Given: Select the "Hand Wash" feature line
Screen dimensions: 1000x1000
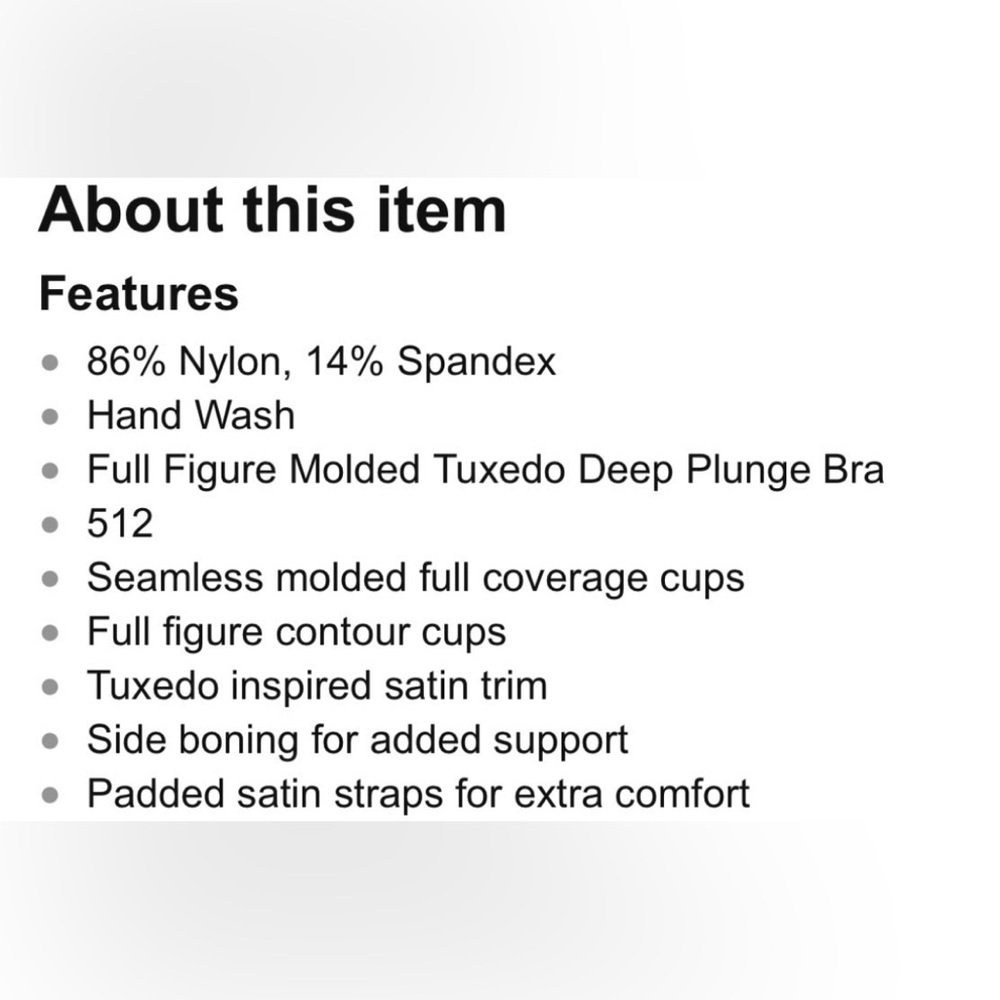Looking at the screenshot, I should click(x=191, y=415).
